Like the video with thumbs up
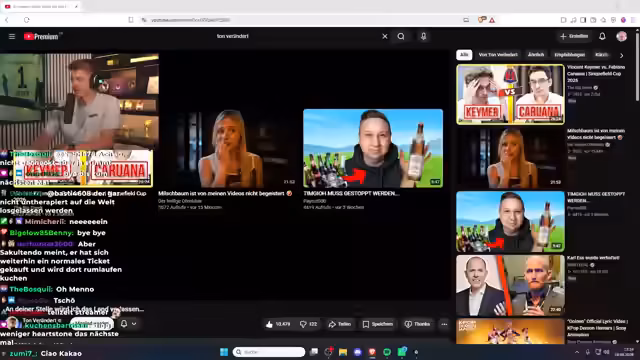Screen dimensions: 640x360 (x=278, y=324)
